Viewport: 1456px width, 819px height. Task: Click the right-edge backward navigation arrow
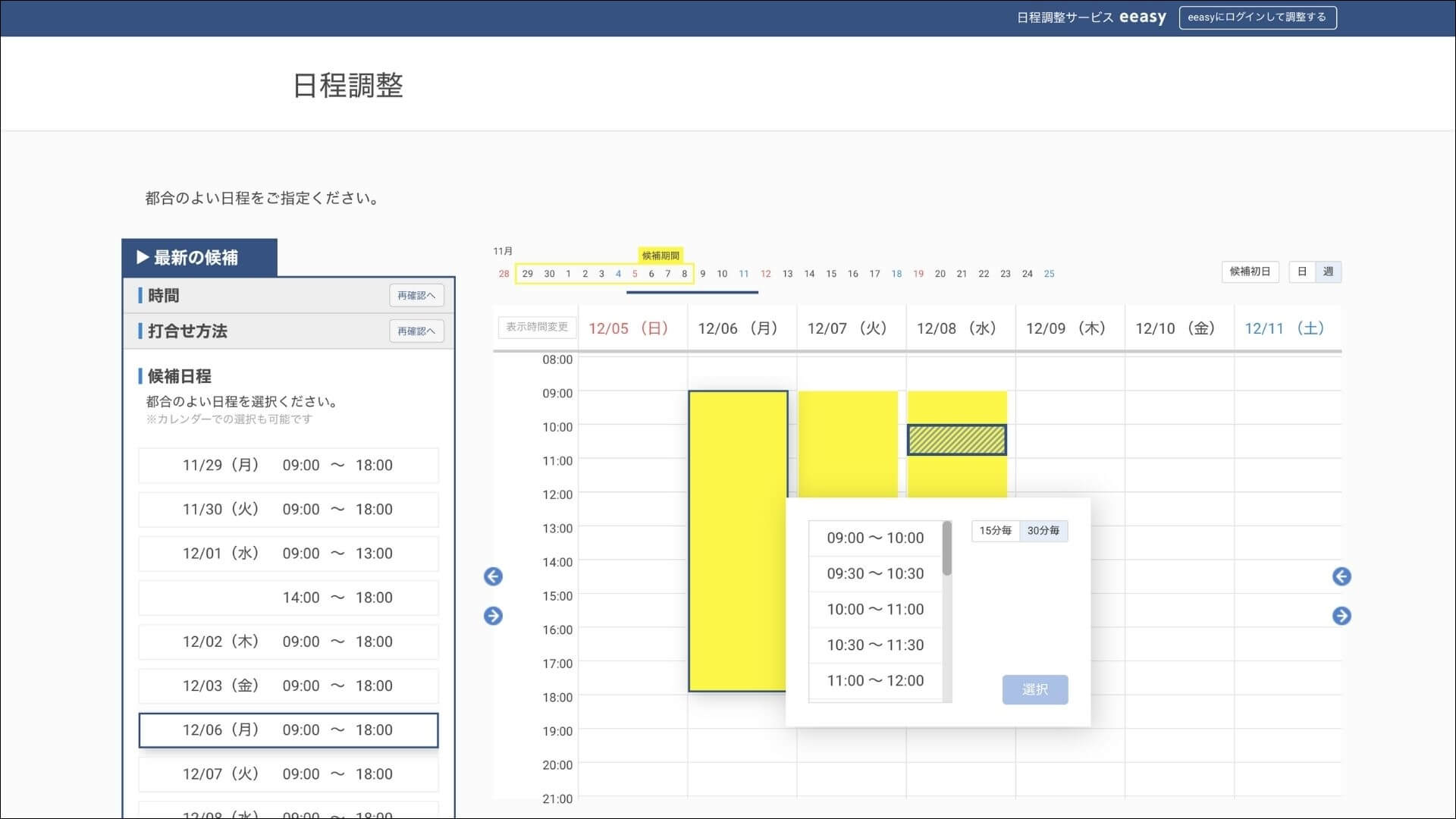click(1342, 576)
